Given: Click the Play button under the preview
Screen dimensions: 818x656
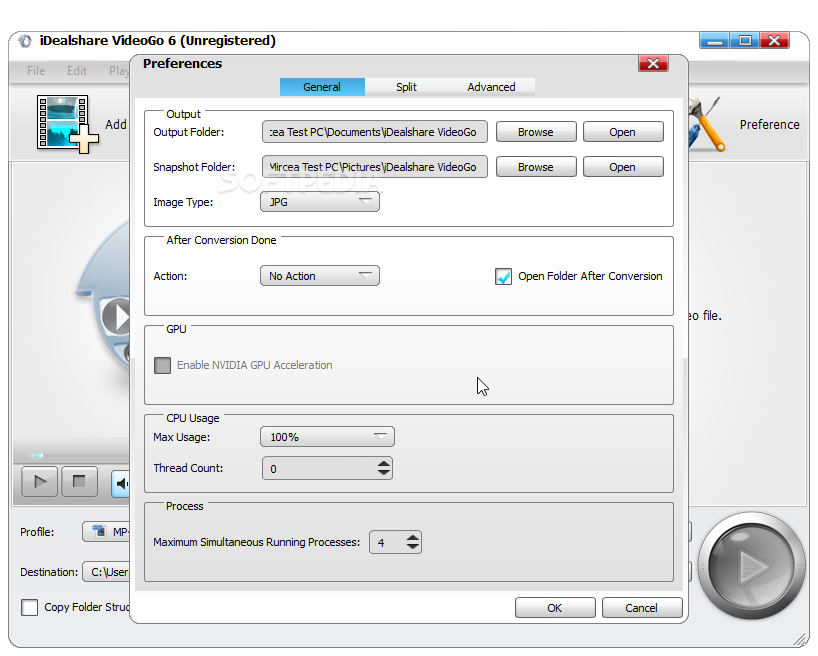Looking at the screenshot, I should tap(40, 481).
